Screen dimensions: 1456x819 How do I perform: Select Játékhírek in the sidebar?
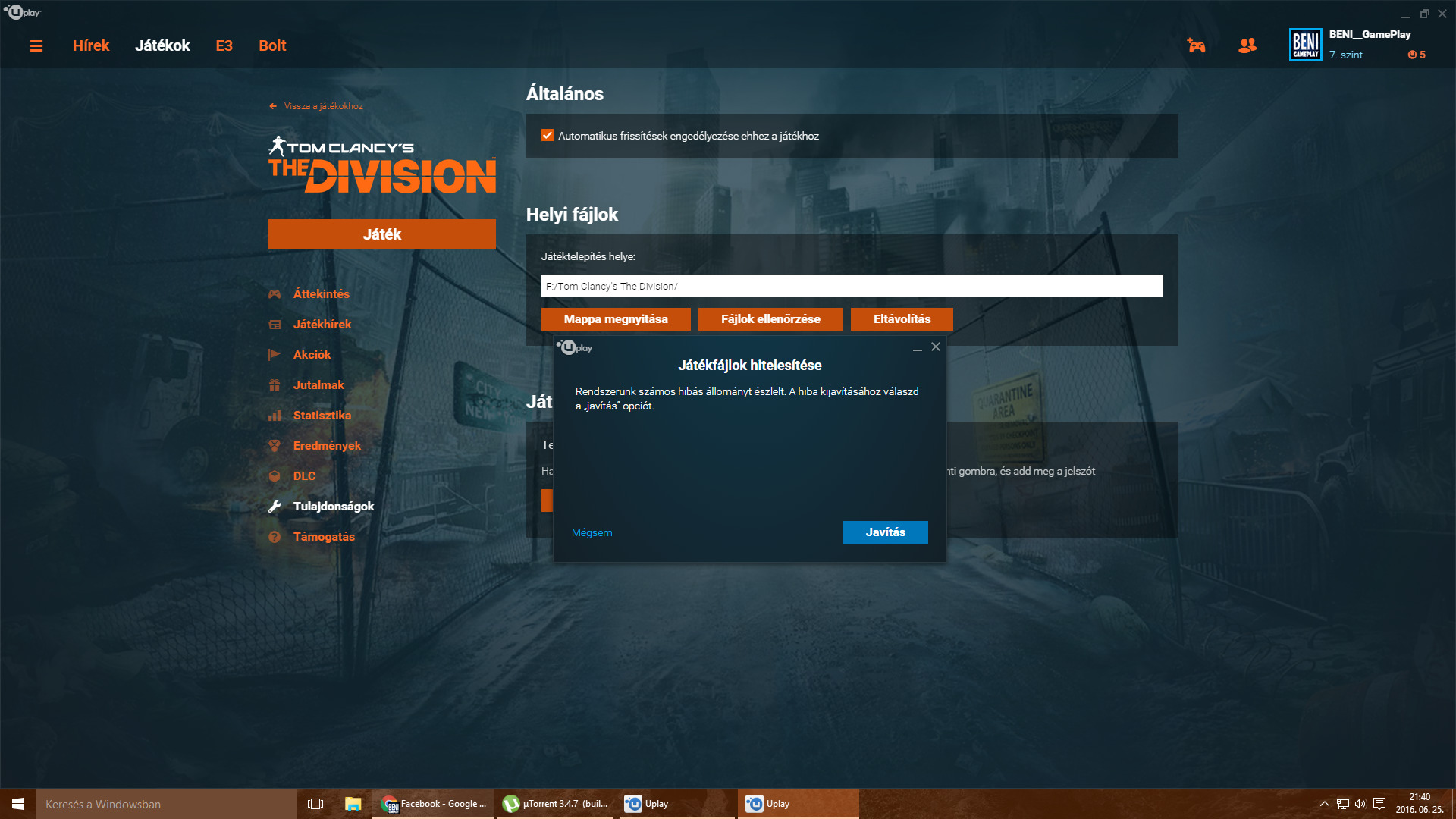(x=322, y=325)
